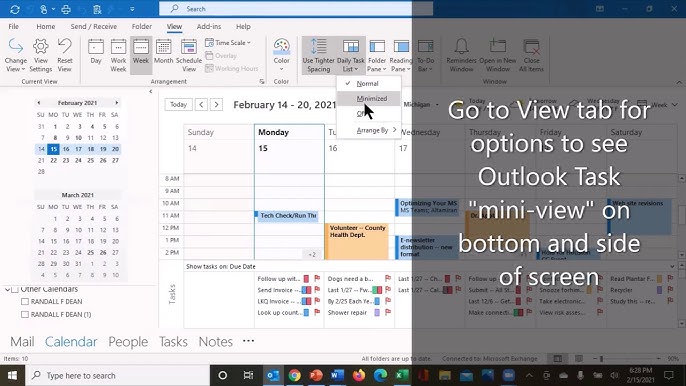Check the RANDALL F DEAN calendar checkbox

click(25, 302)
